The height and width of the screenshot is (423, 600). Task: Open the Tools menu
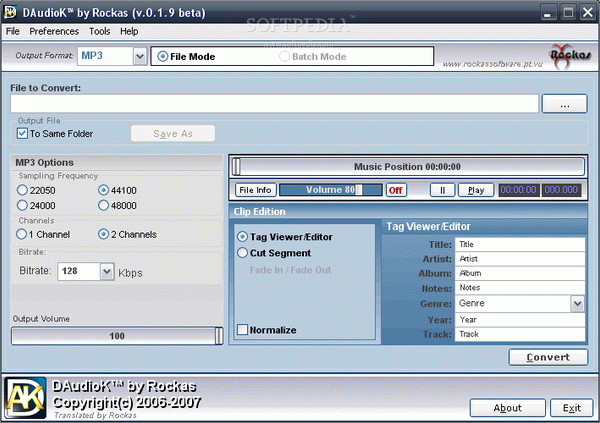point(99,31)
